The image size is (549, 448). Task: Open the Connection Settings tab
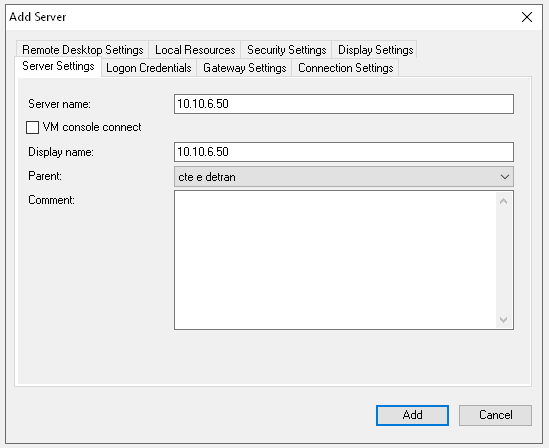pyautogui.click(x=346, y=68)
